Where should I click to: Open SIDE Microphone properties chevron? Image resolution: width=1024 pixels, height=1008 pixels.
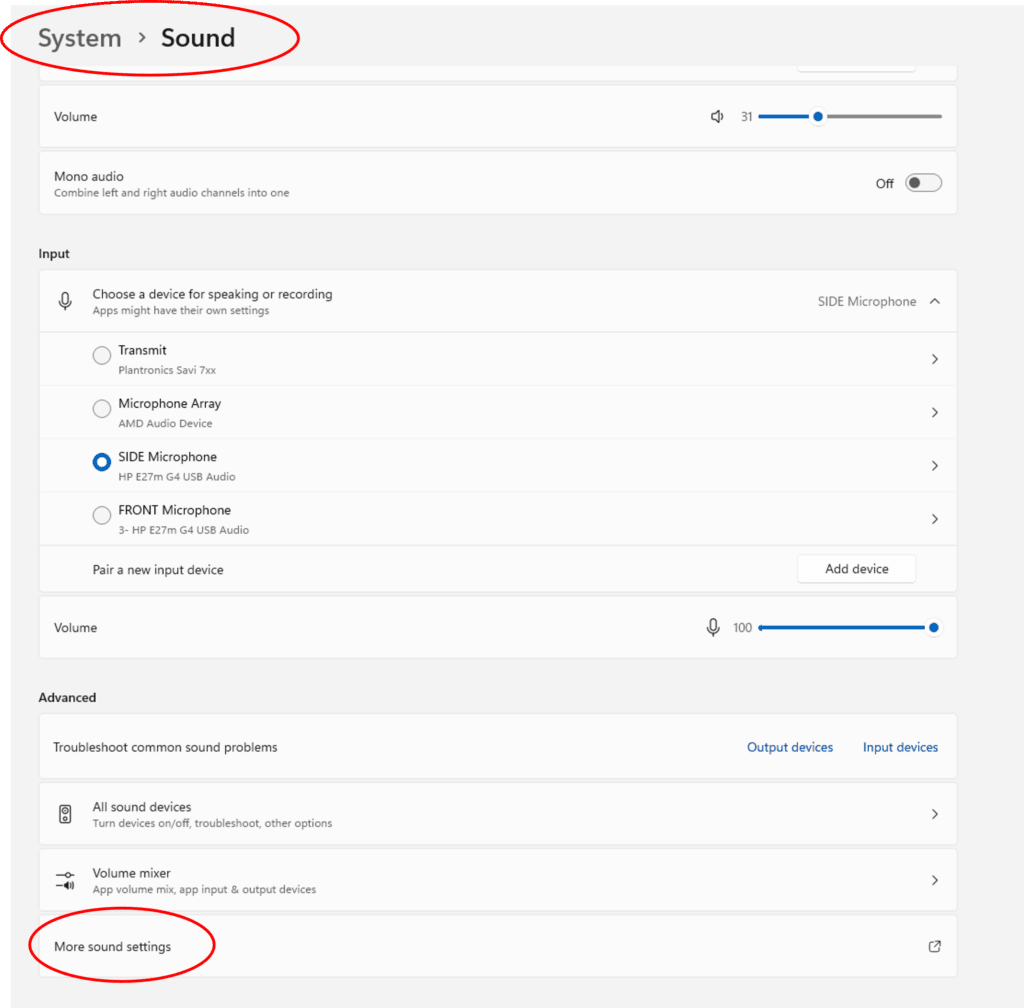pos(934,466)
